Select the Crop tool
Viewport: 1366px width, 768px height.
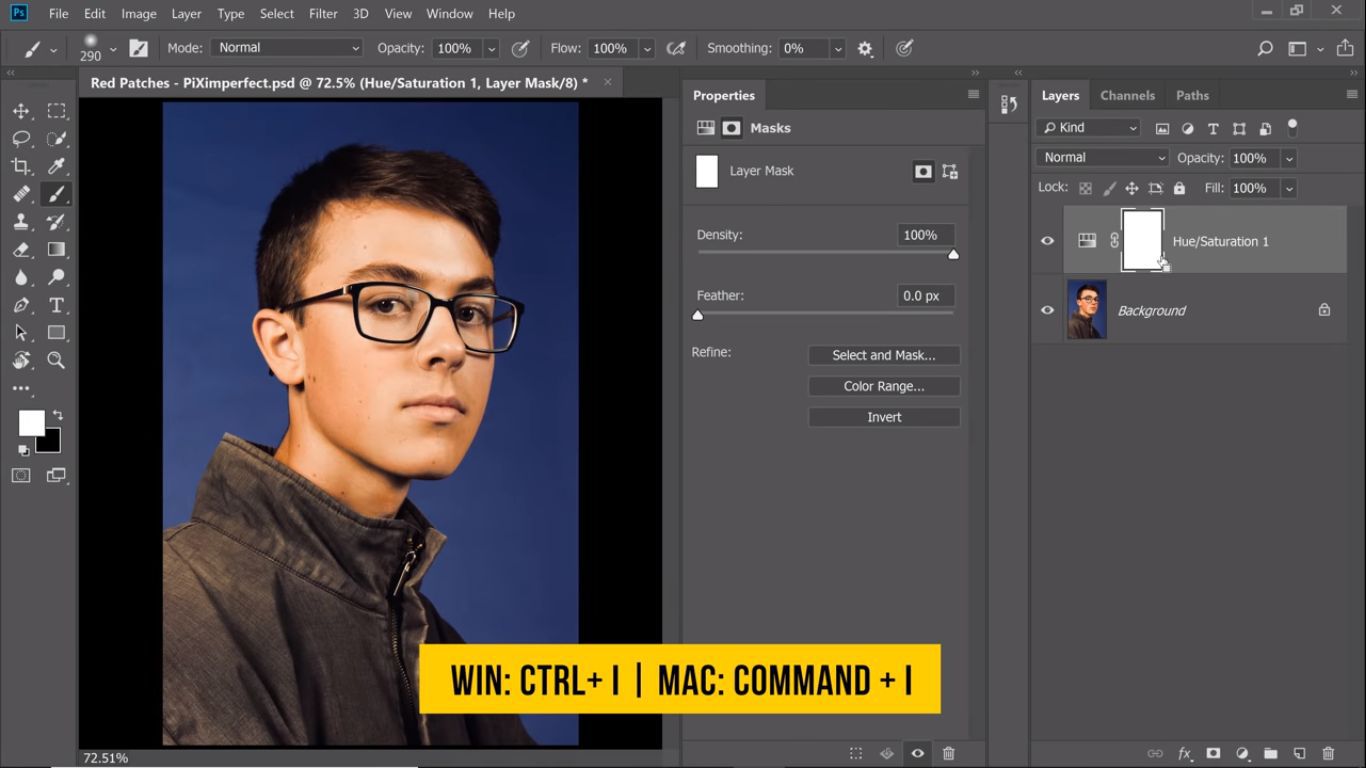[x=21, y=166]
